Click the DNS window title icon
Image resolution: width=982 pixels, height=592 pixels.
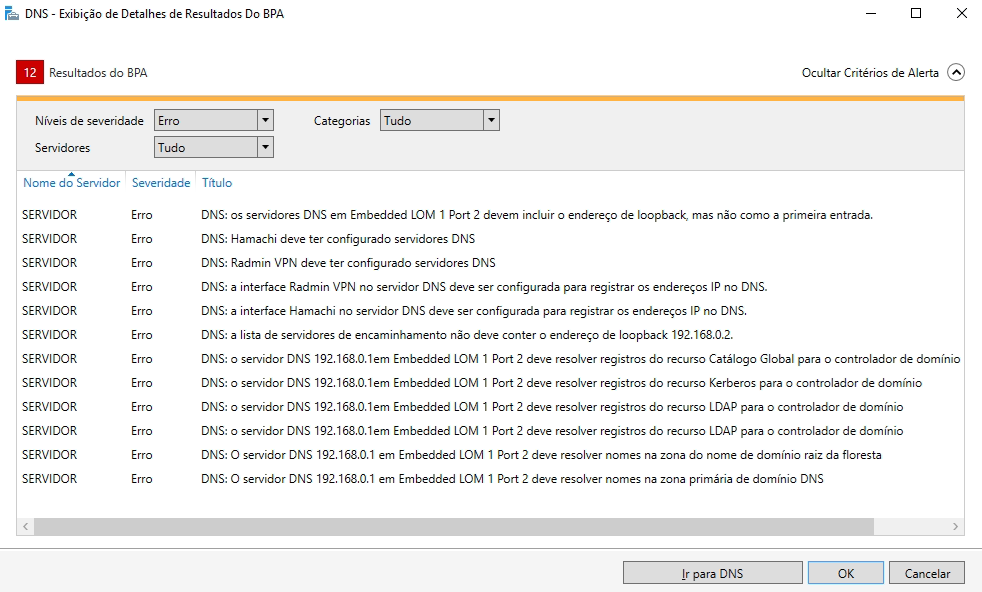coord(11,13)
